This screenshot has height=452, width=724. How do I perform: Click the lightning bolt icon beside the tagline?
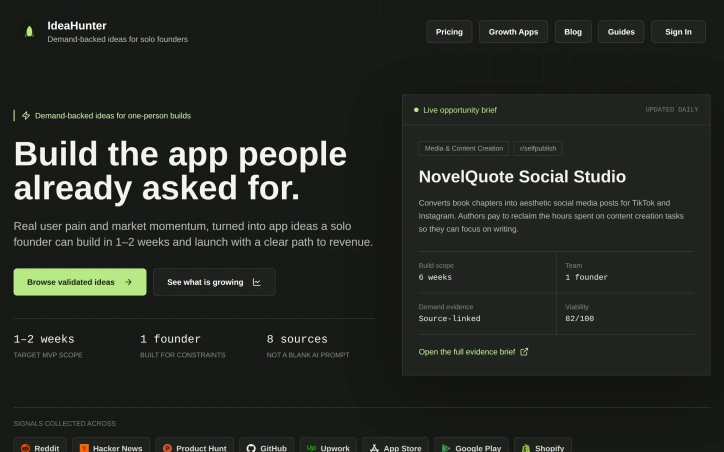26,115
